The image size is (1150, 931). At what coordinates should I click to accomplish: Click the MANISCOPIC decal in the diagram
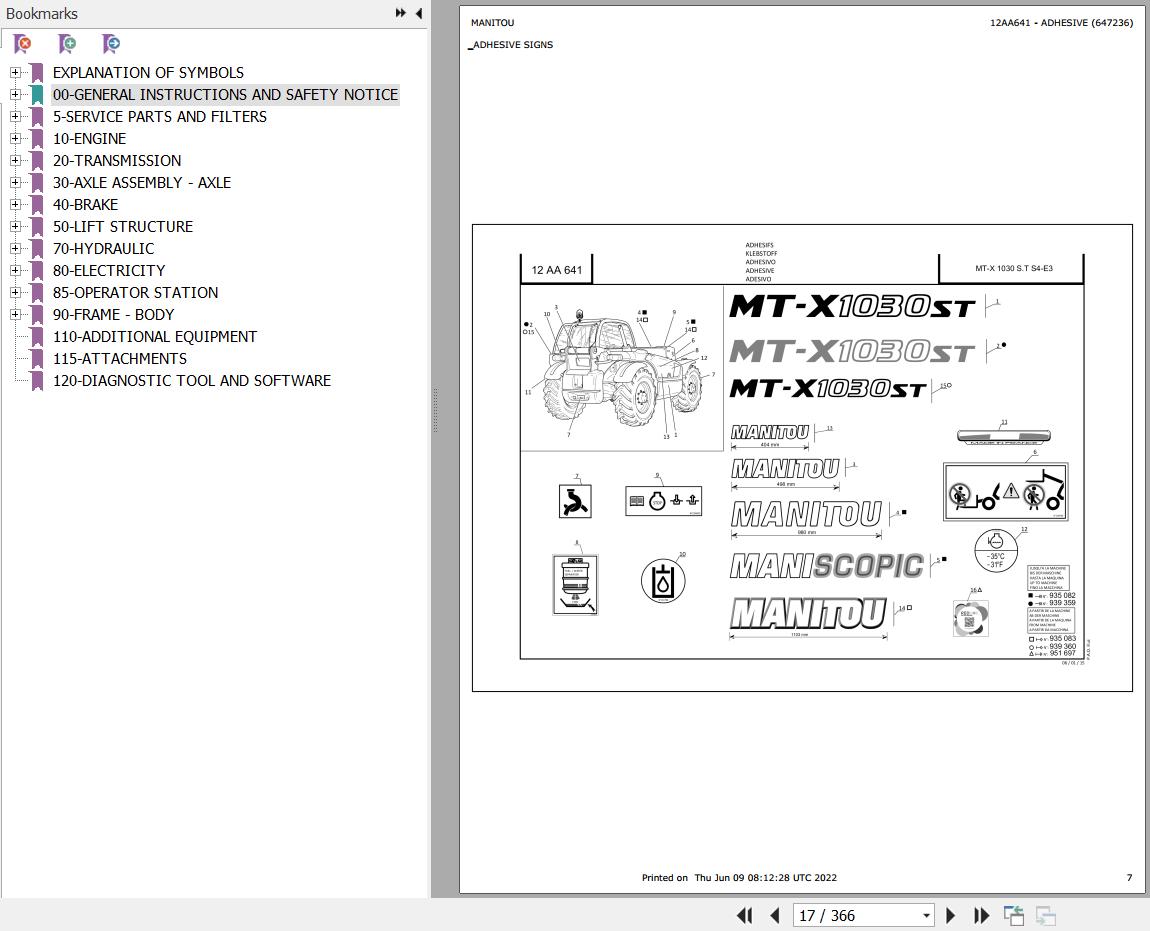click(x=827, y=566)
